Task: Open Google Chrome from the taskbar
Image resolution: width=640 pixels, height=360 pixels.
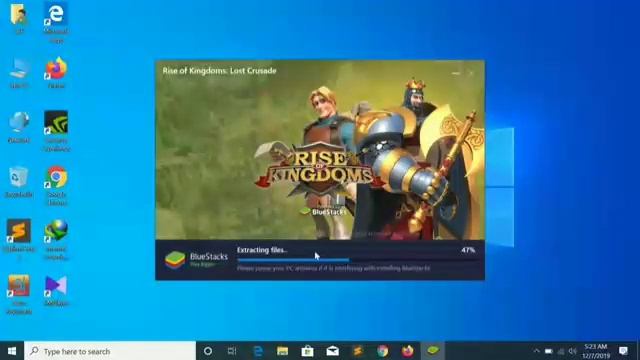Action: (382, 351)
